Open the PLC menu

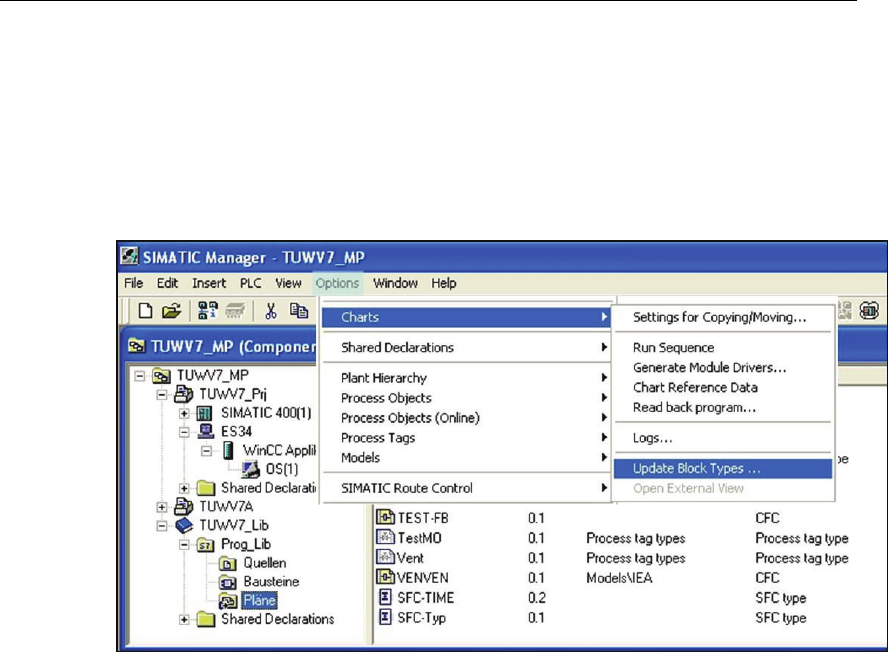pyautogui.click(x=250, y=283)
